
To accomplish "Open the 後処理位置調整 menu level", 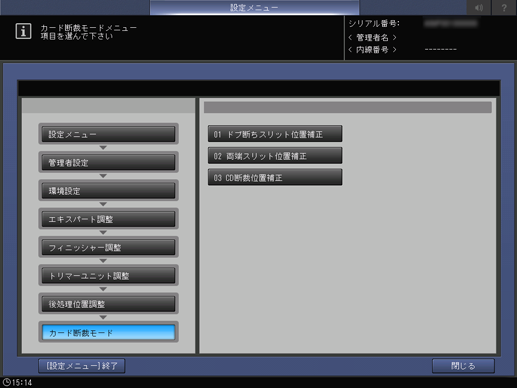I will click(108, 304).
